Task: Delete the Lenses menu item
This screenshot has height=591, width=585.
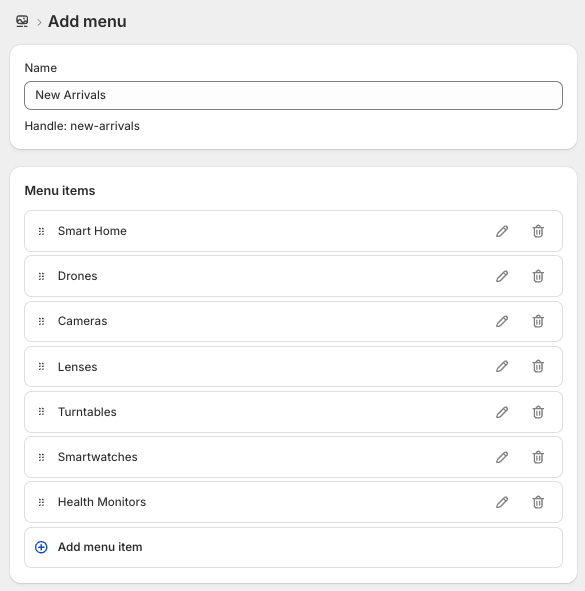Action: [538, 366]
